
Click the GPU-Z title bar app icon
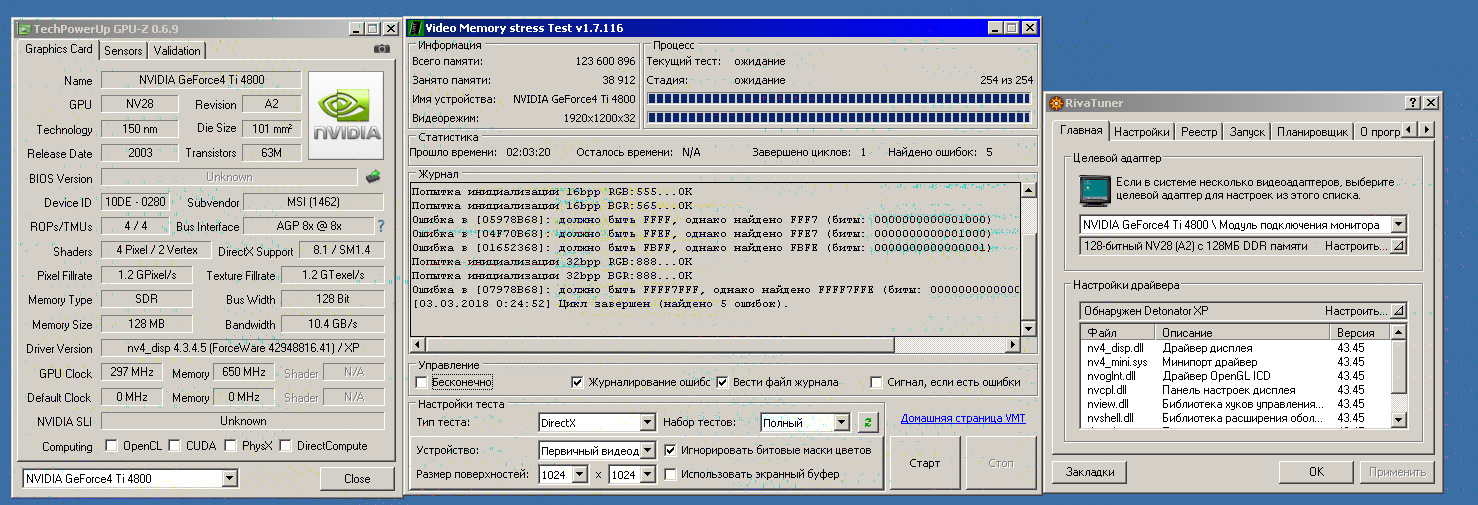[25, 29]
